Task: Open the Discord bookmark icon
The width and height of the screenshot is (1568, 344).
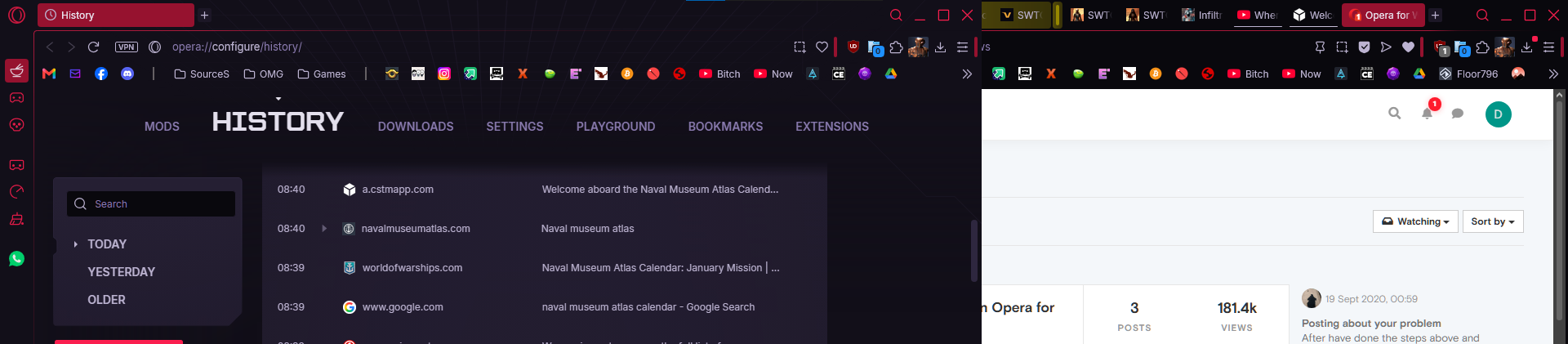Action: point(127,74)
